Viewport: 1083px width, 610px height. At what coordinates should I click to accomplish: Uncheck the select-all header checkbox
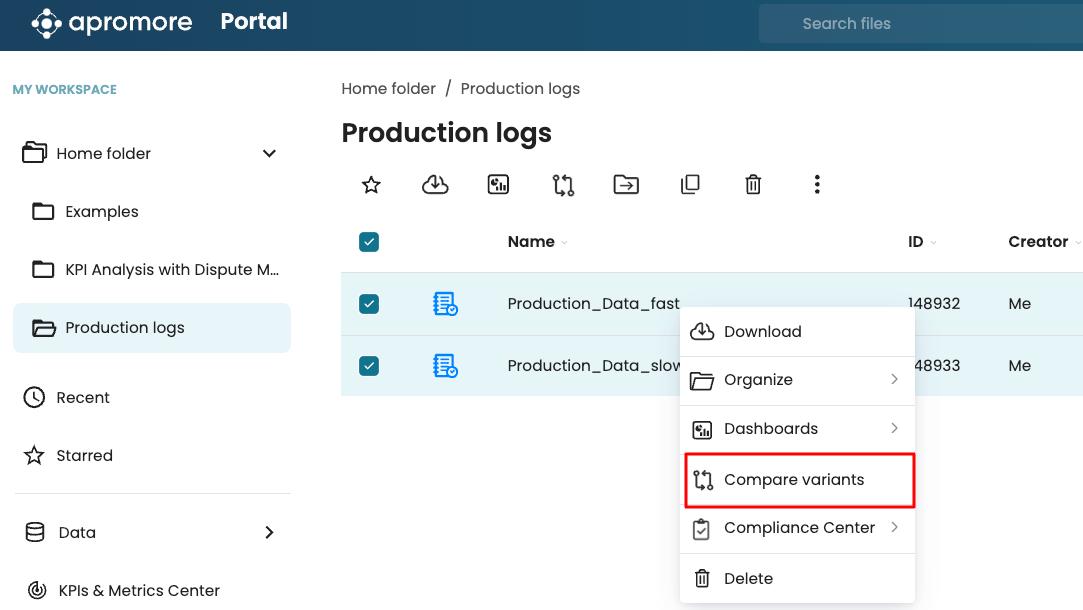[369, 242]
